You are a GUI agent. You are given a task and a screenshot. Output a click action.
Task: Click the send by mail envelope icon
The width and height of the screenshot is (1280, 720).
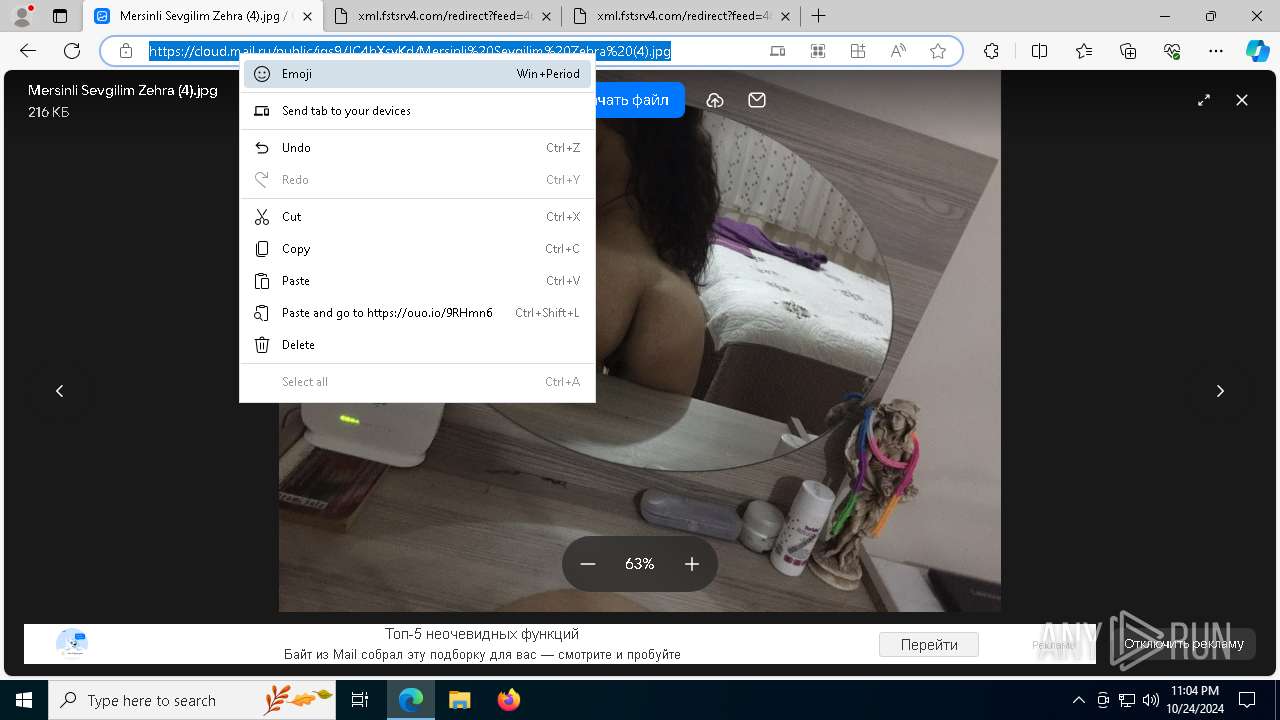click(x=757, y=100)
